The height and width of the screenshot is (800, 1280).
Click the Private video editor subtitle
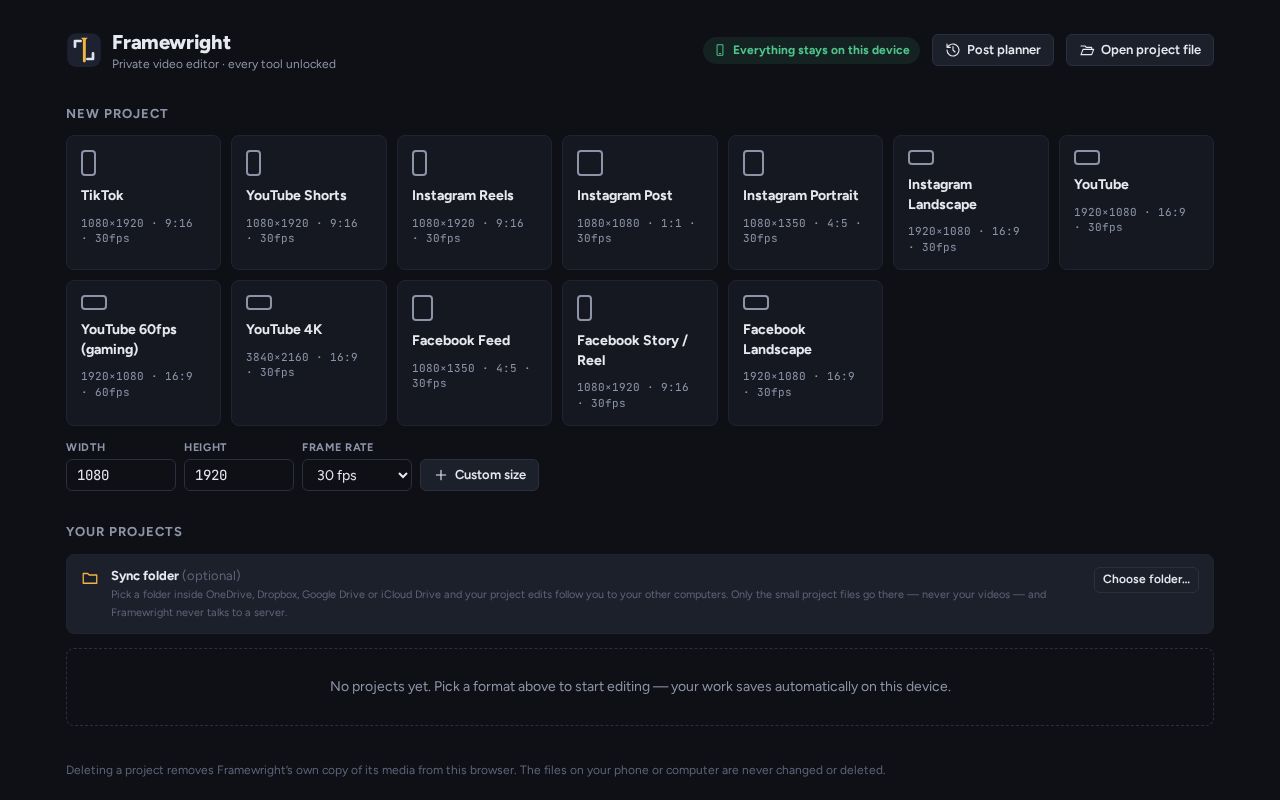224,64
